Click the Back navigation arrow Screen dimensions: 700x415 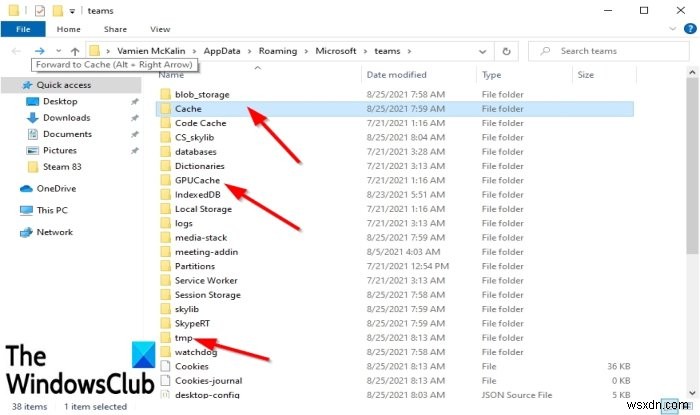(16, 51)
